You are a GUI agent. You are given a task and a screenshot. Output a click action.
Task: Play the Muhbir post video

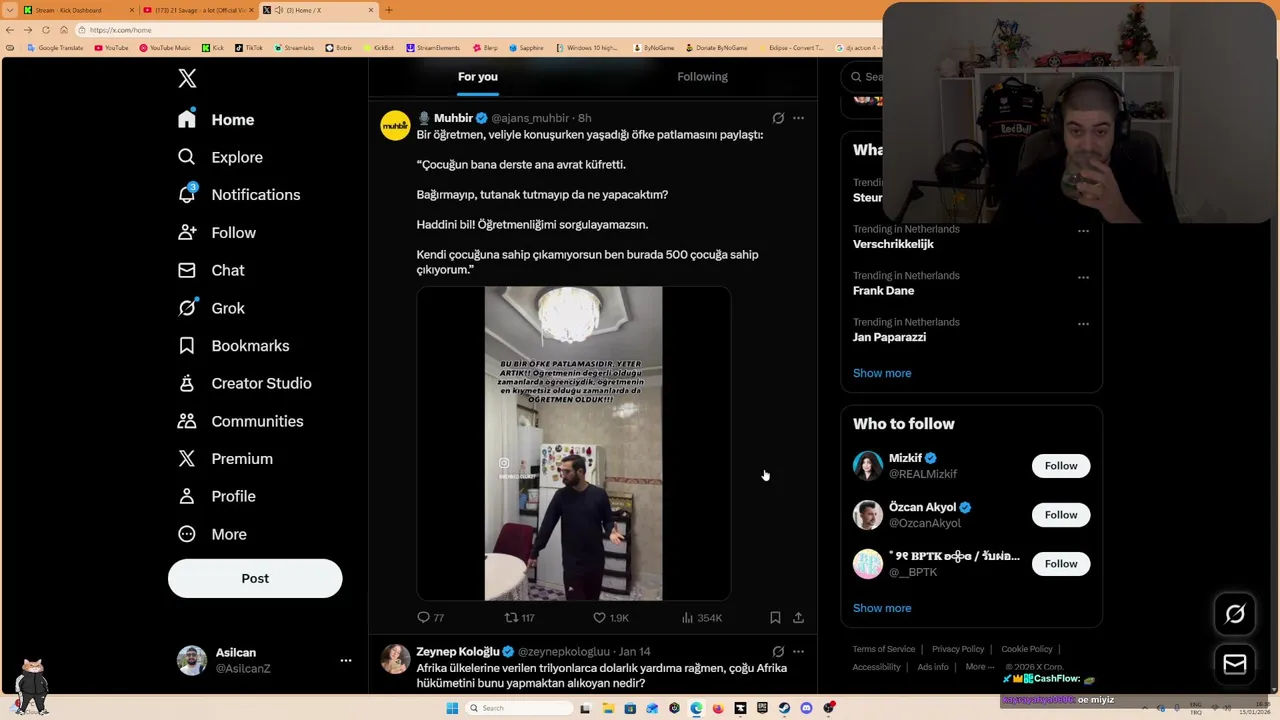pyautogui.click(x=573, y=444)
